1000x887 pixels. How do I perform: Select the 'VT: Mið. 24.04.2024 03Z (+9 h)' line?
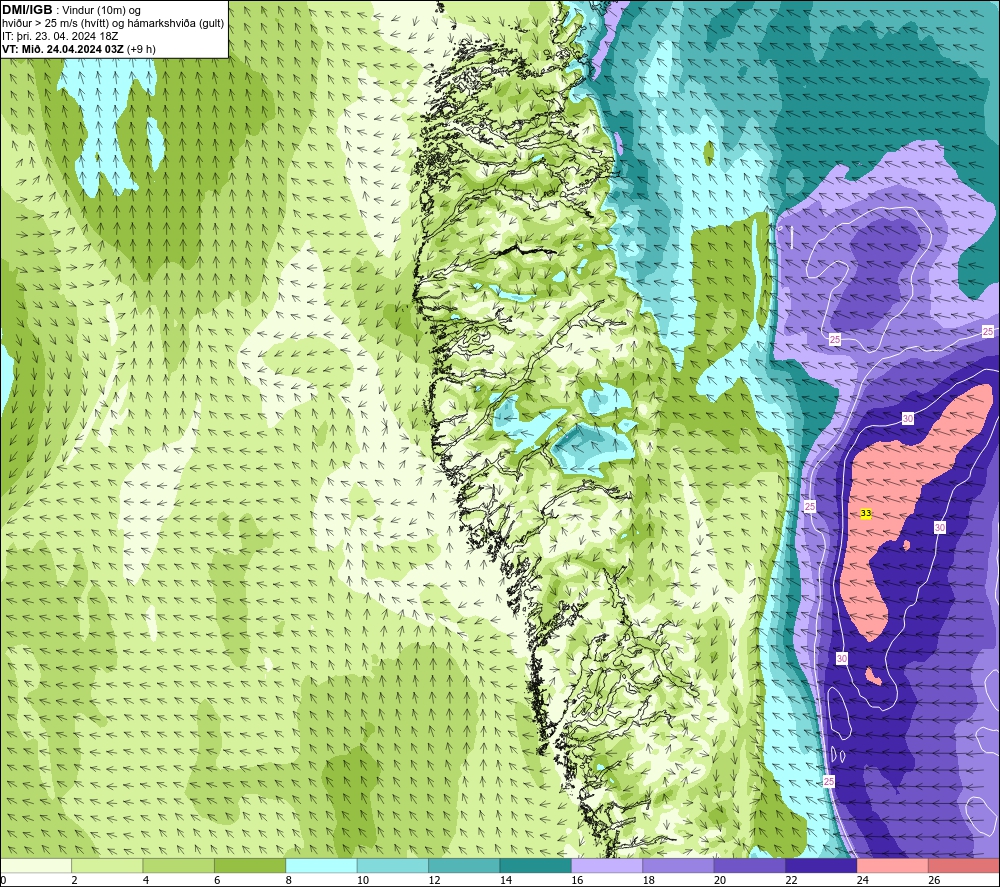(x=78, y=49)
